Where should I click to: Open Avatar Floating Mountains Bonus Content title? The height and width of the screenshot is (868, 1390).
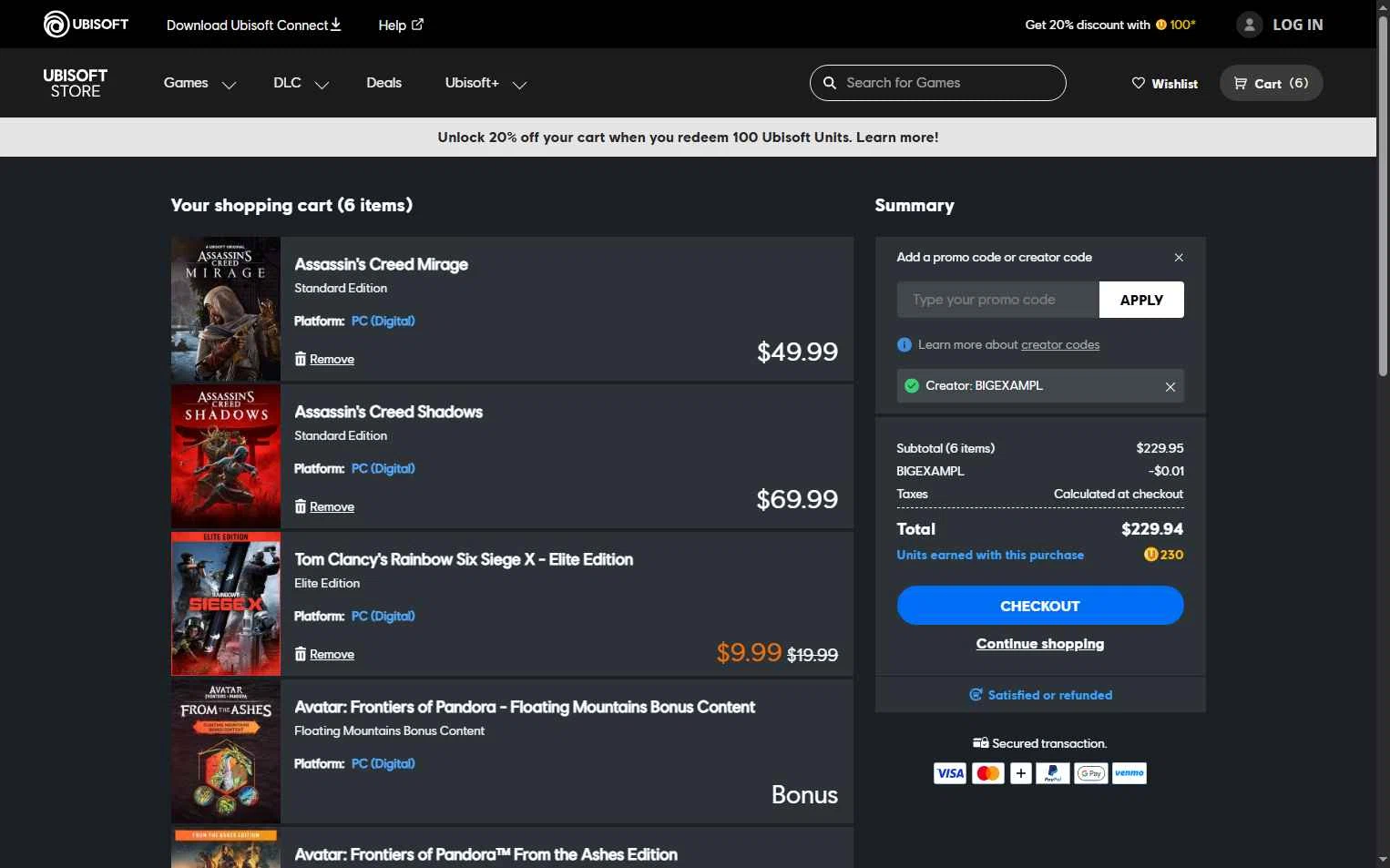pyautogui.click(x=525, y=707)
